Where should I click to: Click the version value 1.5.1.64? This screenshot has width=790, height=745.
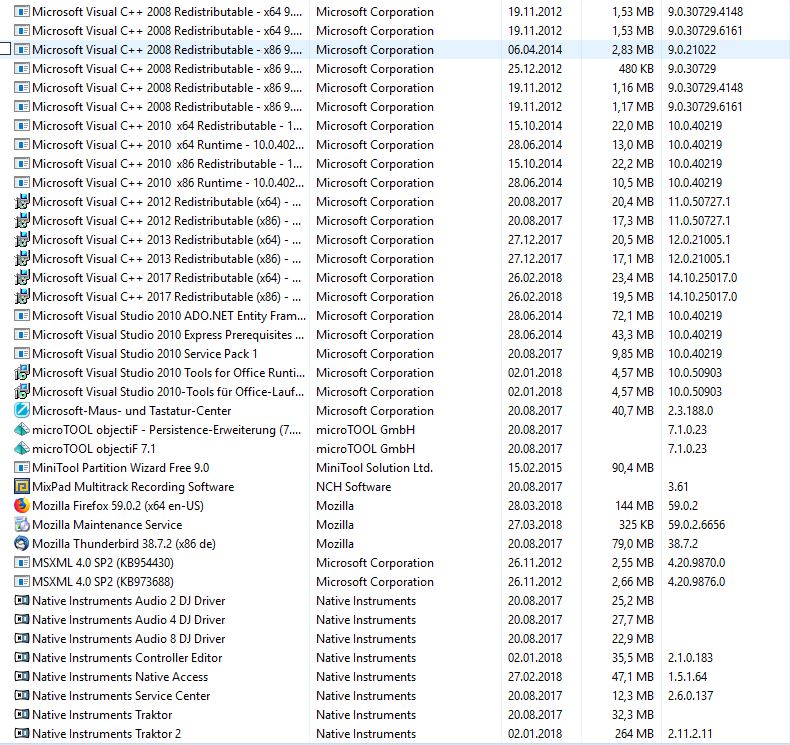[688, 676]
